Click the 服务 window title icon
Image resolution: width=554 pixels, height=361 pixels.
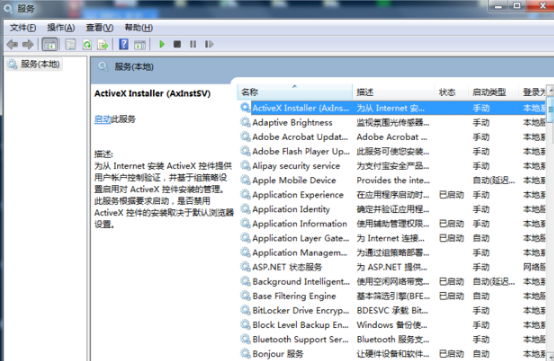pos(7,8)
